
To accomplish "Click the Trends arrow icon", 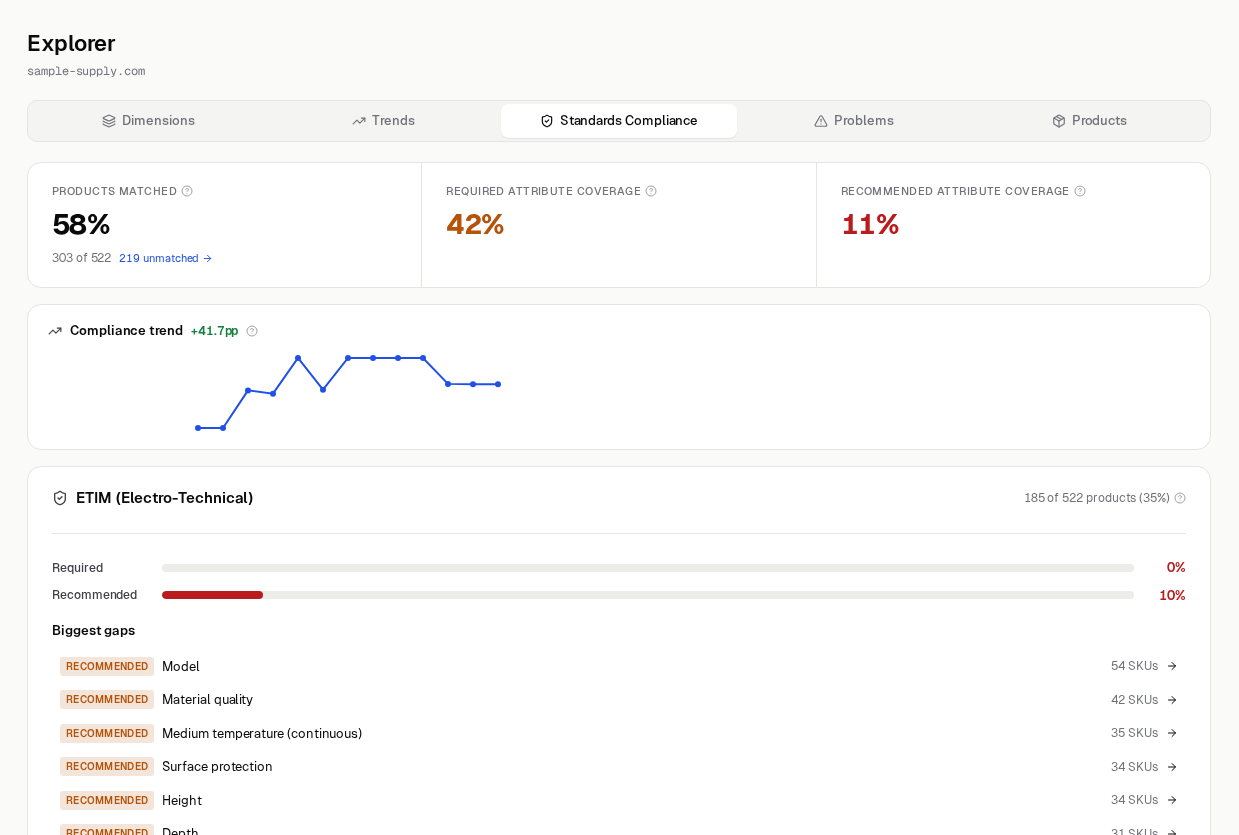I will click(359, 121).
